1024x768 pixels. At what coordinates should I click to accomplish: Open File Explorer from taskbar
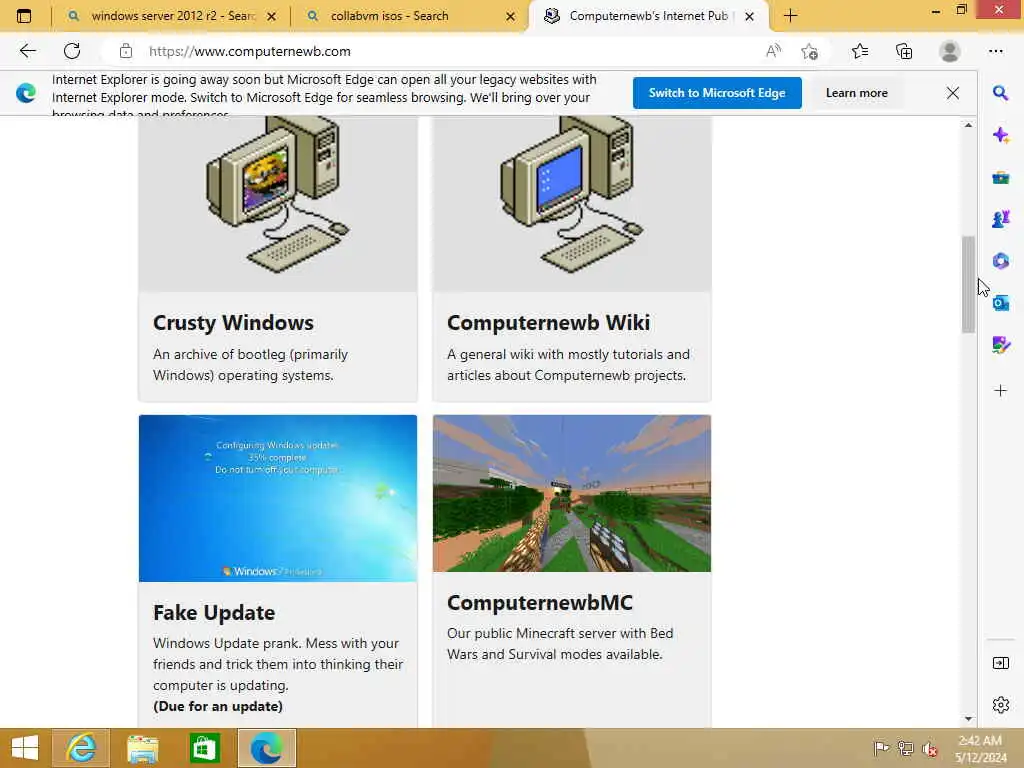click(x=142, y=748)
